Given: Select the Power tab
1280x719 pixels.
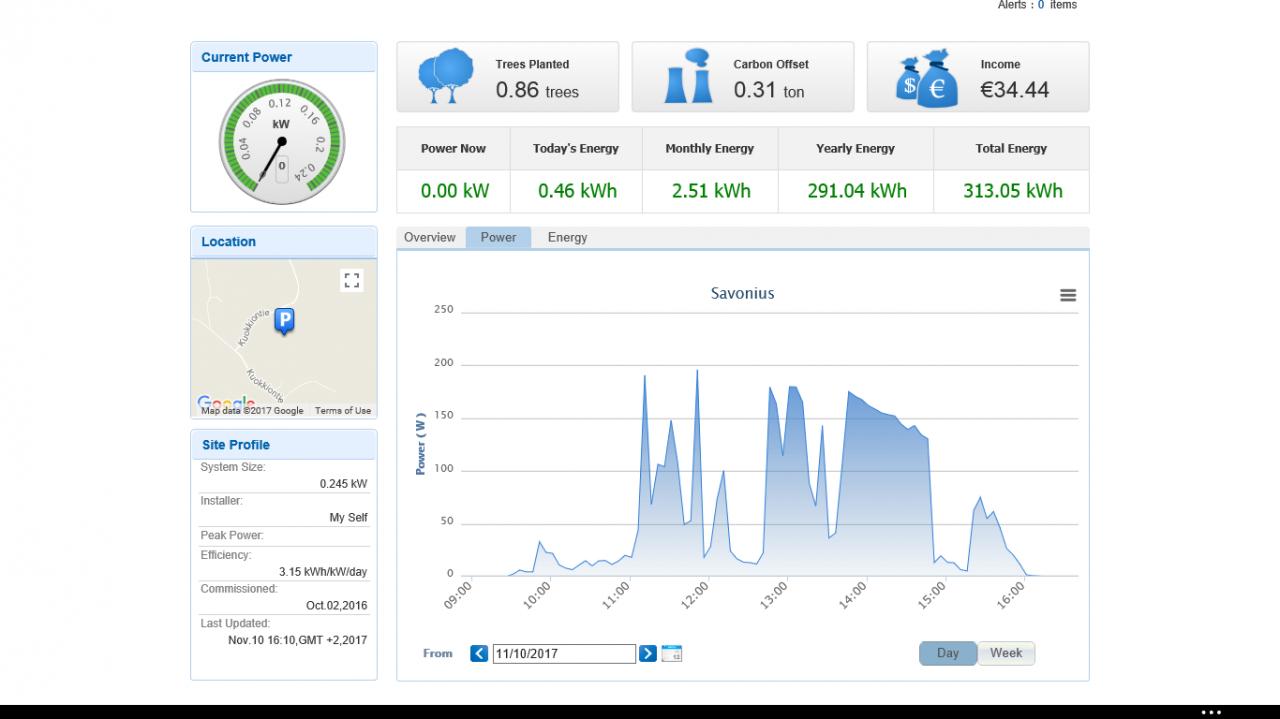Looking at the screenshot, I should (x=498, y=237).
